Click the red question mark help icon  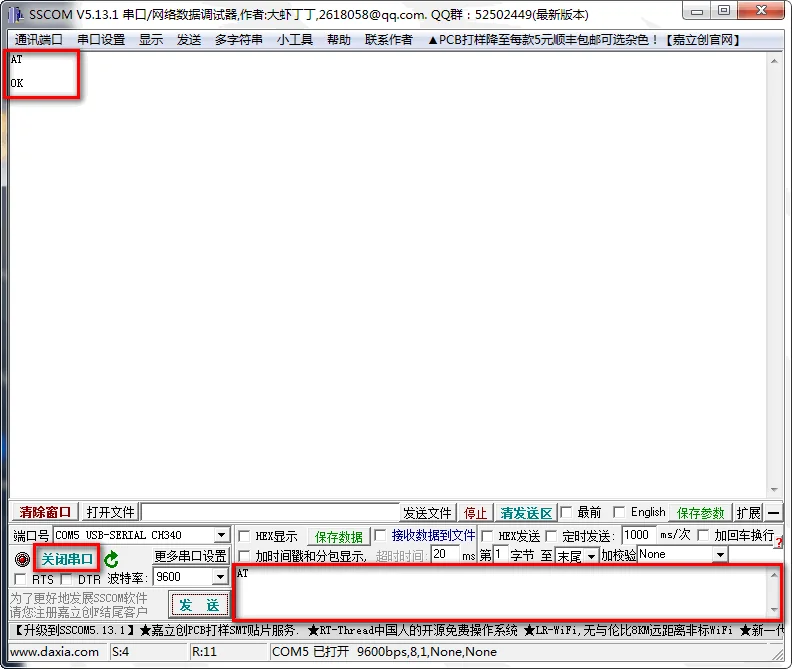point(779,544)
